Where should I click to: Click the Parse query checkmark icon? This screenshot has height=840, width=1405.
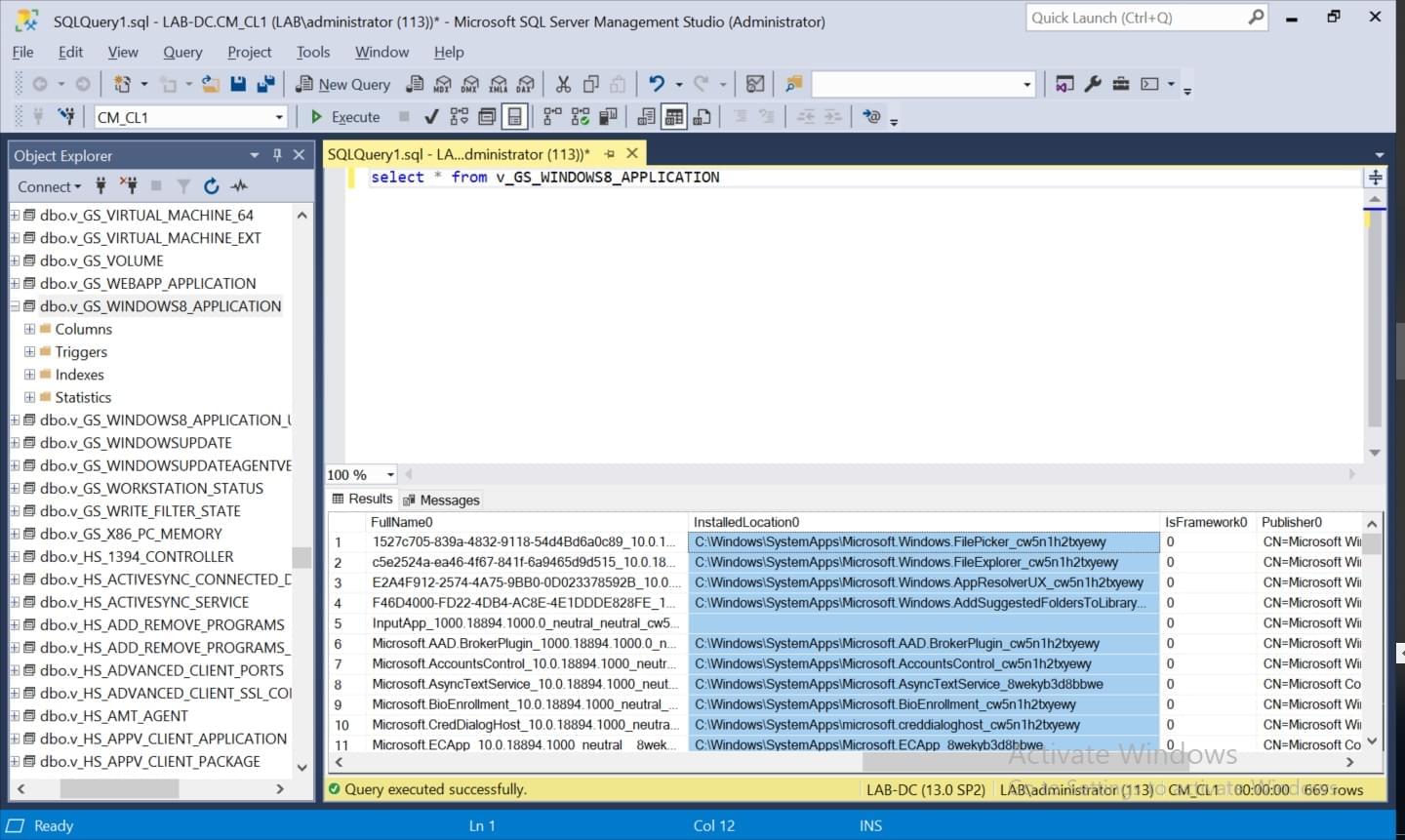[x=431, y=117]
